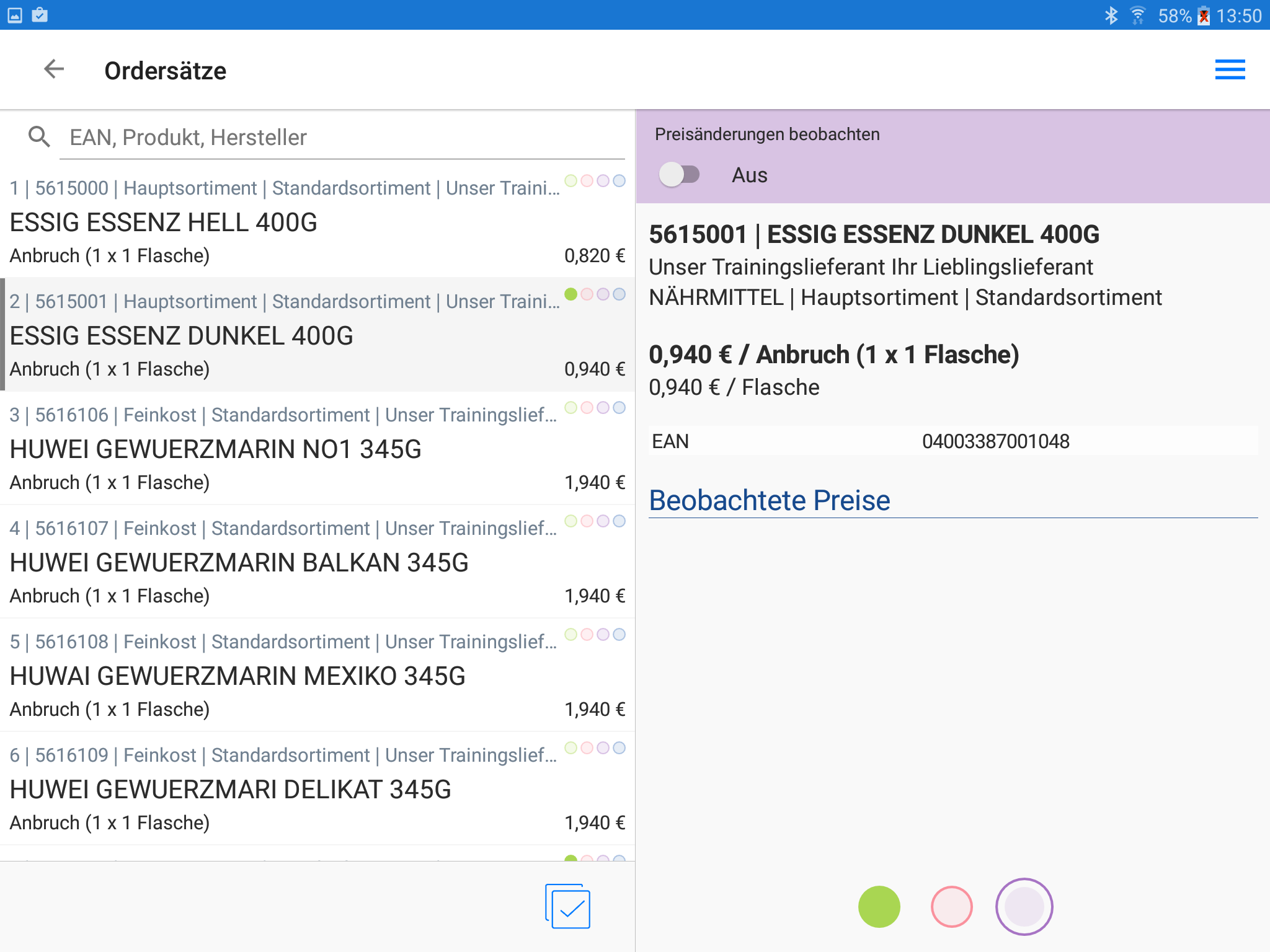Viewport: 1270px width, 952px height.
Task: Click the EAN, Produkt, Hersteller search field
Action: (x=341, y=138)
